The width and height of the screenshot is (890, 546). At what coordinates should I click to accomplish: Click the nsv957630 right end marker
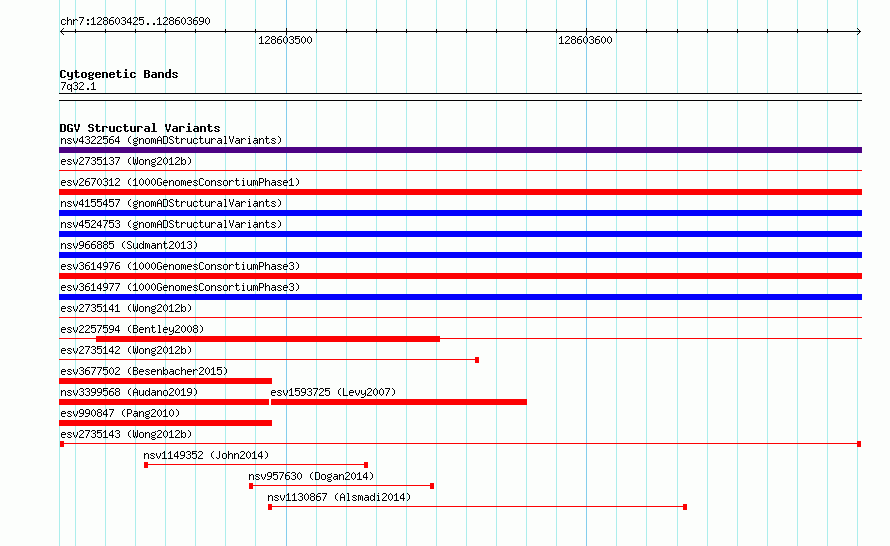click(x=432, y=486)
